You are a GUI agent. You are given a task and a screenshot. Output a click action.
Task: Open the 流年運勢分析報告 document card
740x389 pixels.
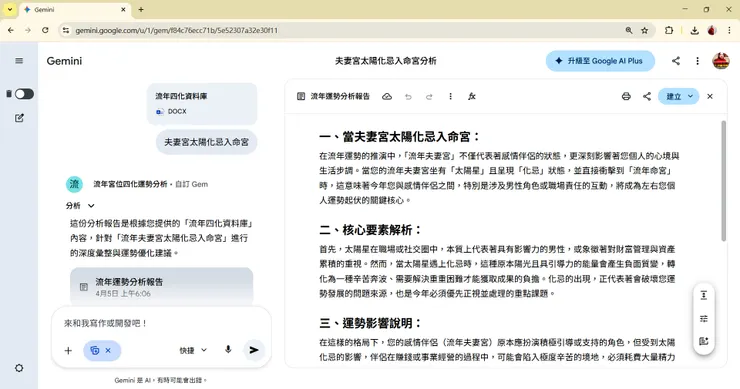(161, 287)
